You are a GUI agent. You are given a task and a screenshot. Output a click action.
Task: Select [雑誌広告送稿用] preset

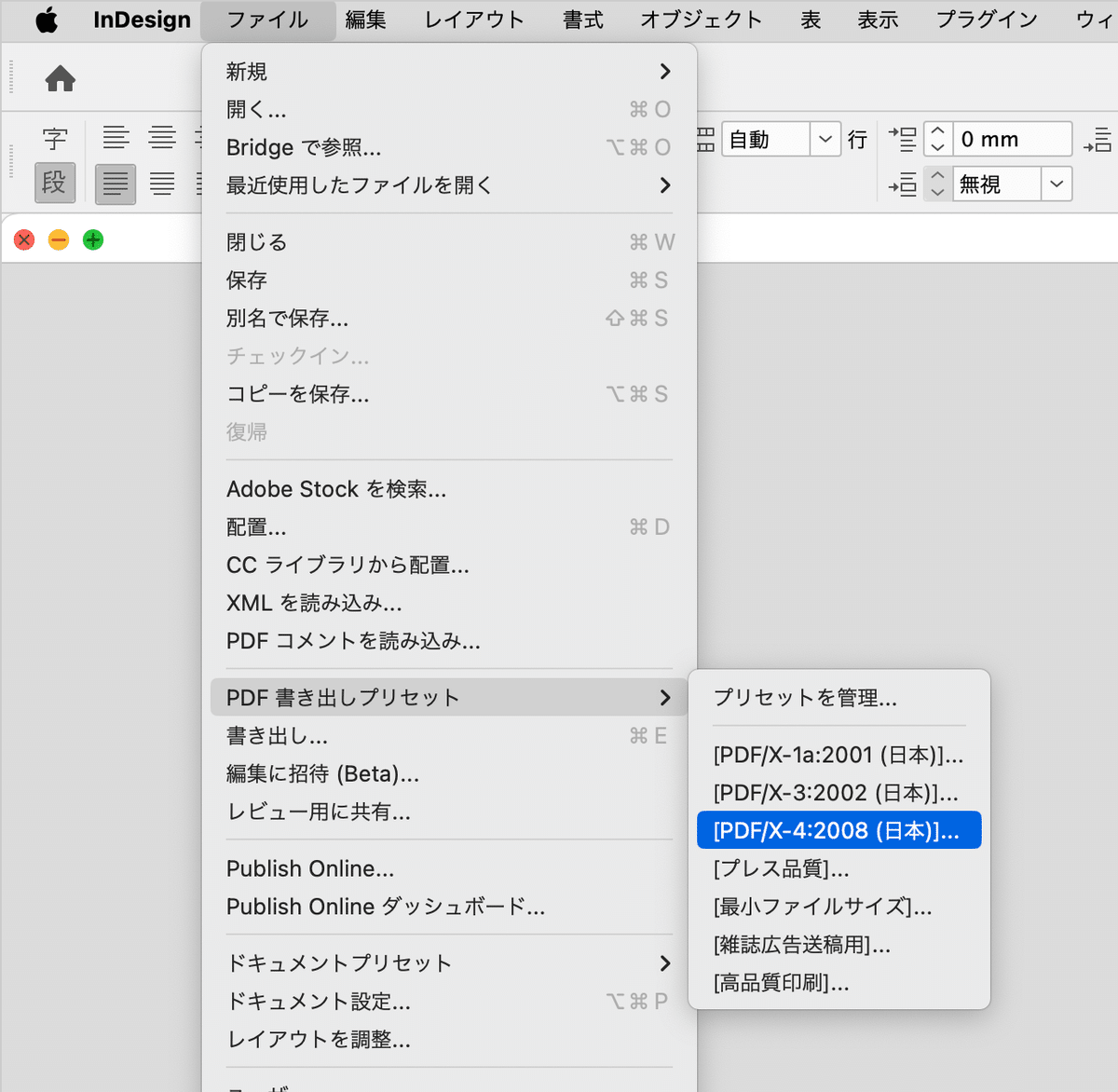point(839,945)
